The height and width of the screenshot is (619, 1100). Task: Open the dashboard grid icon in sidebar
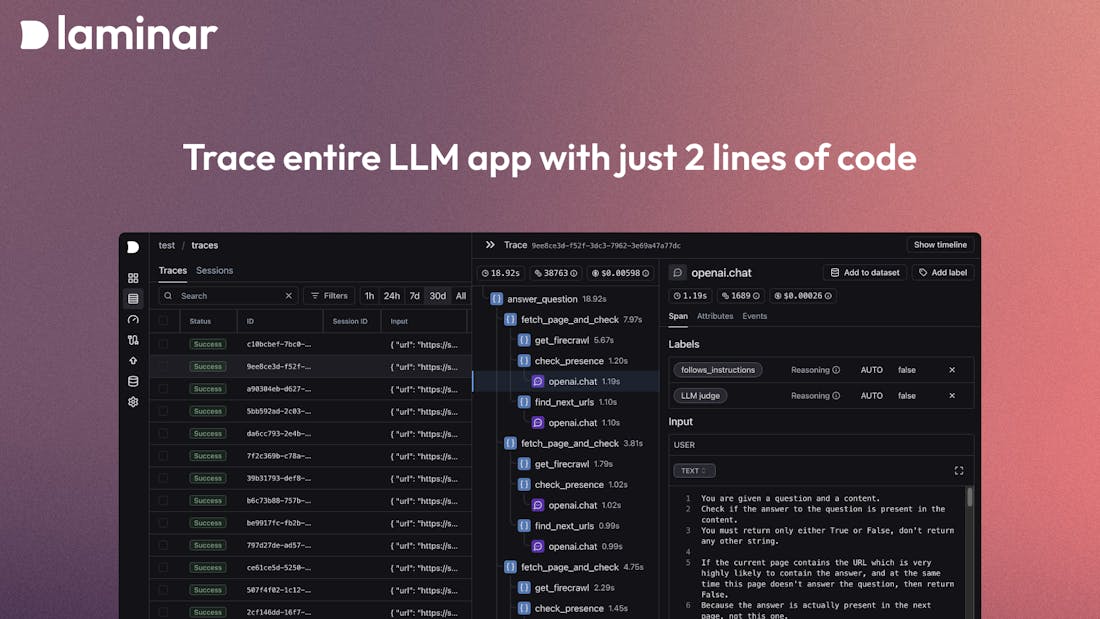click(133, 278)
